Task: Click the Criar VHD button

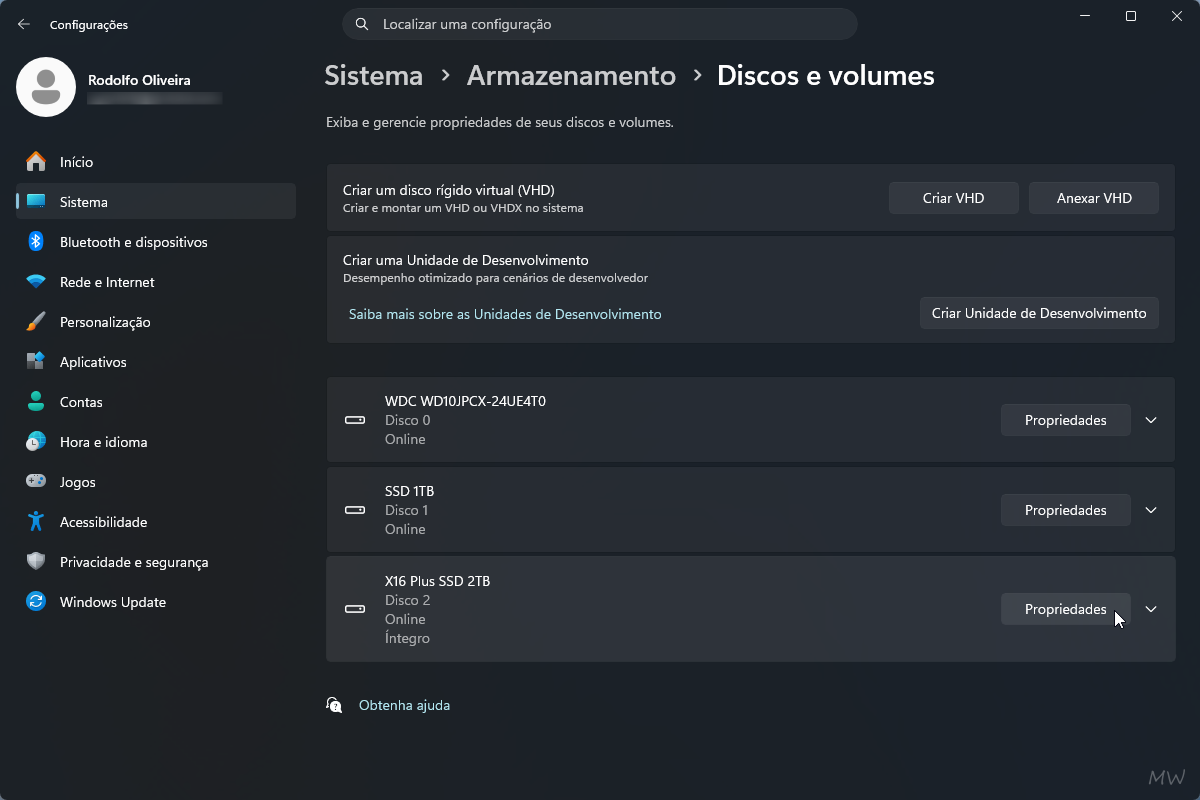Action: pos(954,198)
